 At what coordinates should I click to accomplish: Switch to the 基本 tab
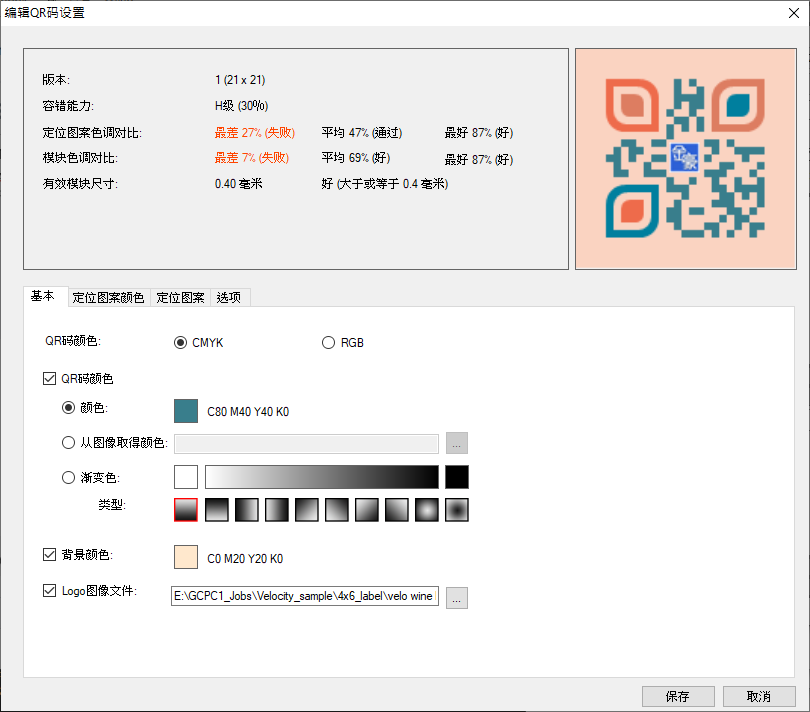(x=42, y=296)
